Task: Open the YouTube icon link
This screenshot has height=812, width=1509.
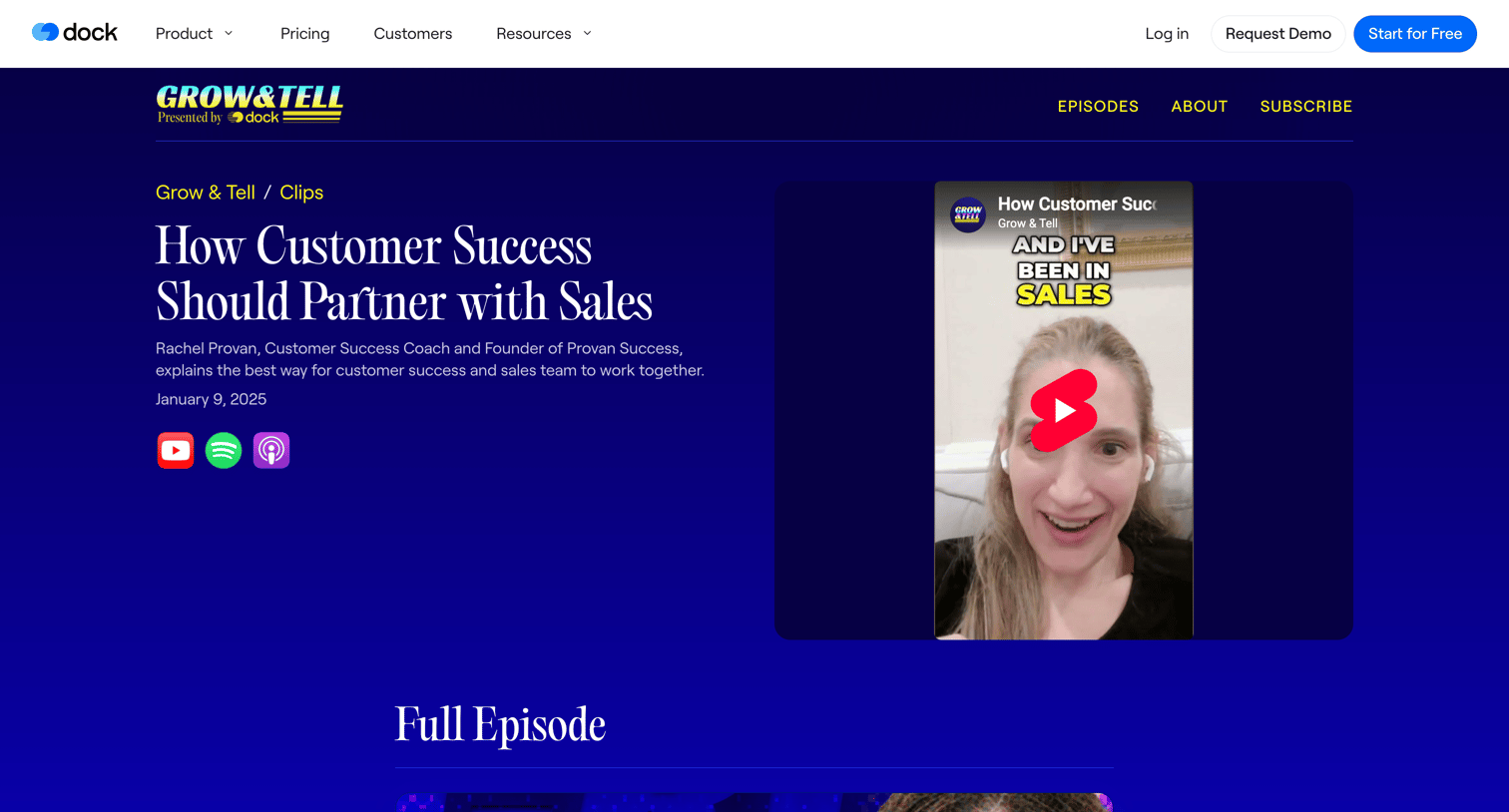Action: (x=176, y=450)
